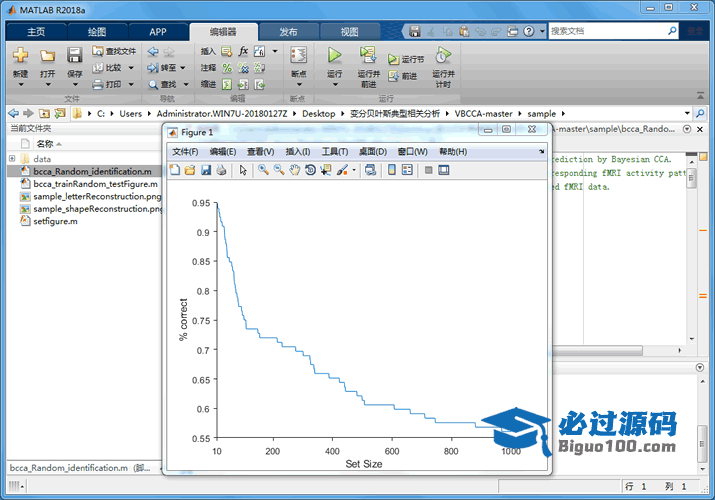Toggle the Data Cursor tool in Figure 1
Viewport: 715px width, 500px height.
pos(326,170)
